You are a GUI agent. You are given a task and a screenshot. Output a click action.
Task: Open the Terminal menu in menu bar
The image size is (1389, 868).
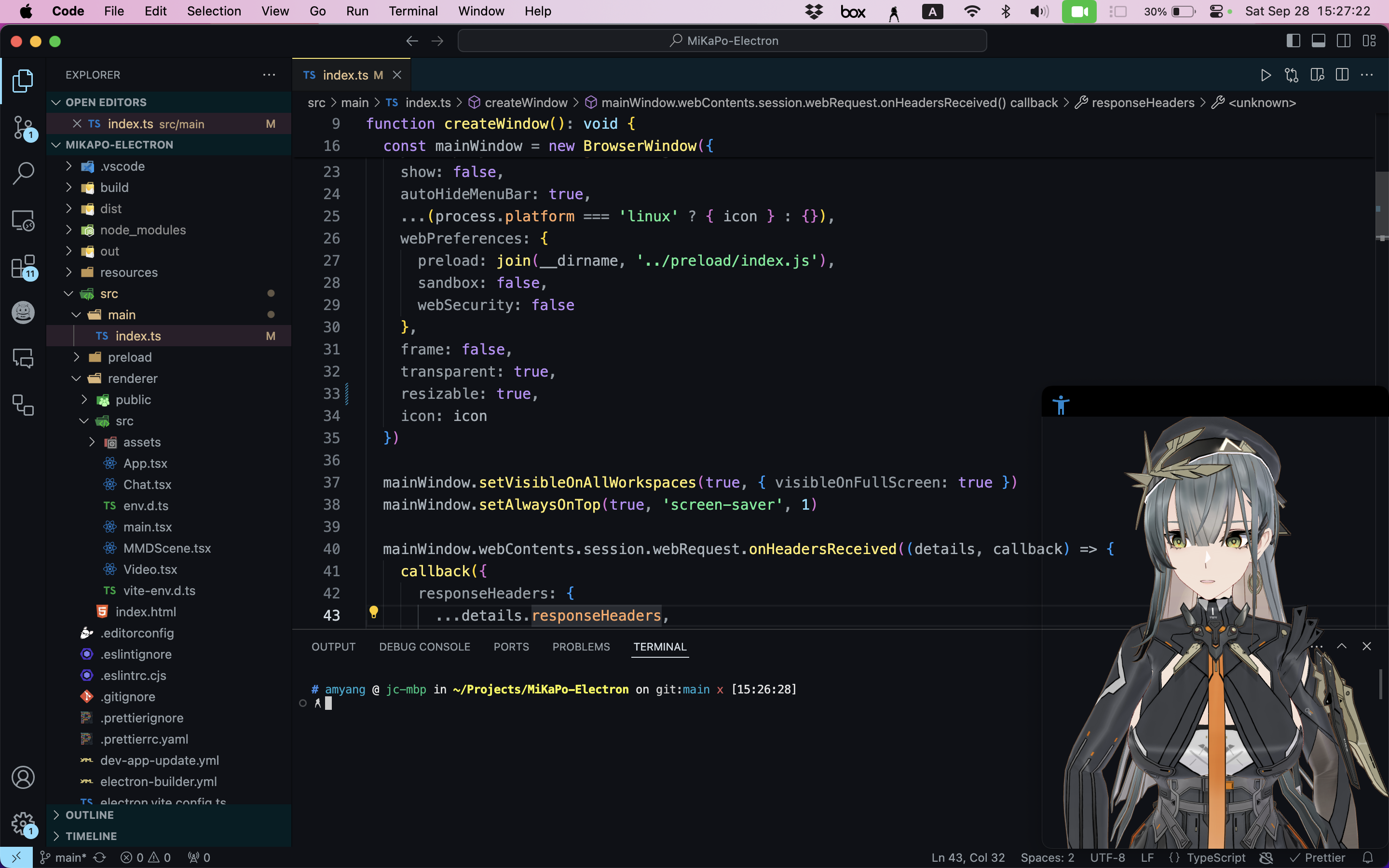pyautogui.click(x=413, y=12)
